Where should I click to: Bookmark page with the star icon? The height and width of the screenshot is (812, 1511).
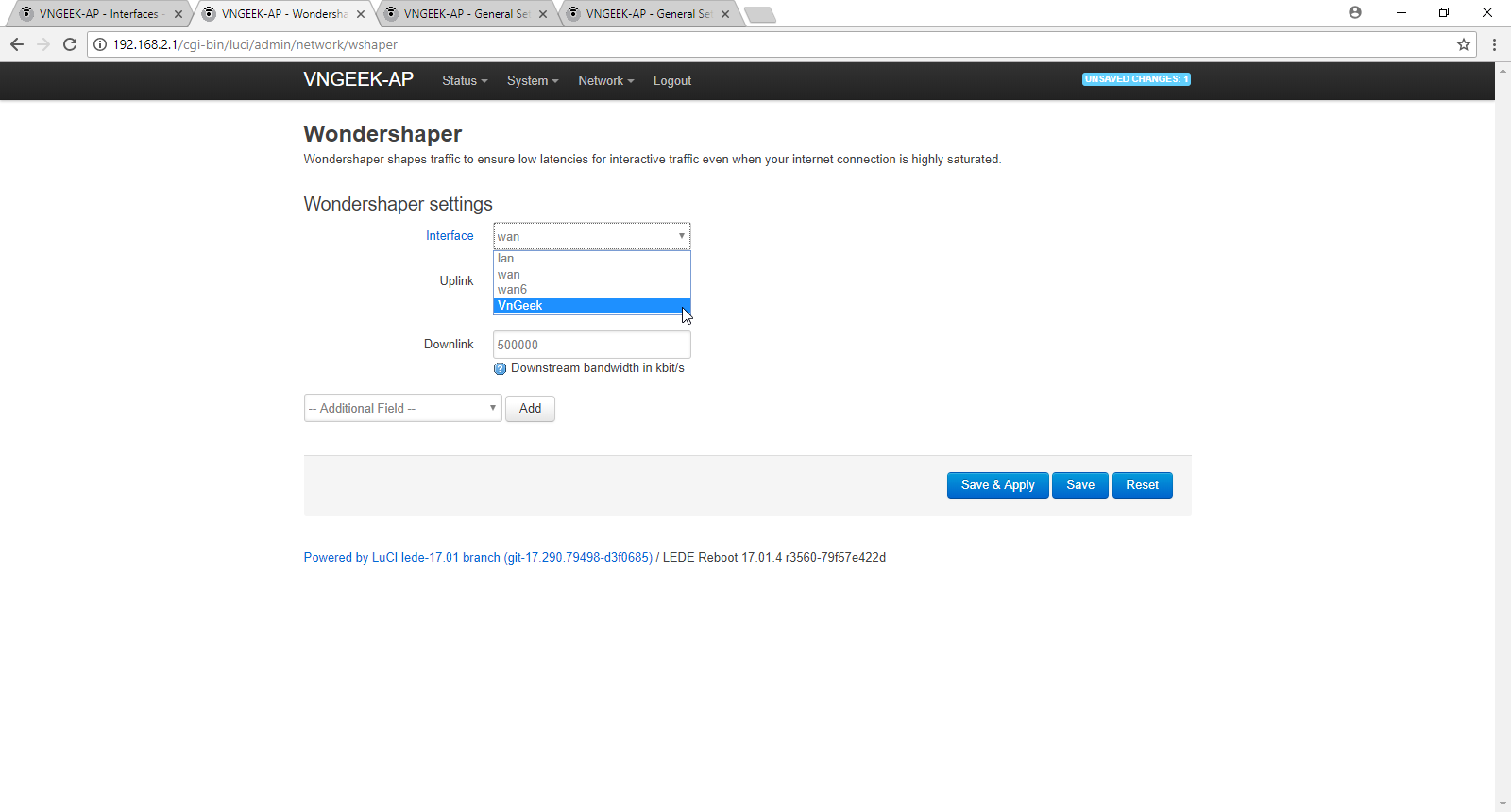point(1464,44)
